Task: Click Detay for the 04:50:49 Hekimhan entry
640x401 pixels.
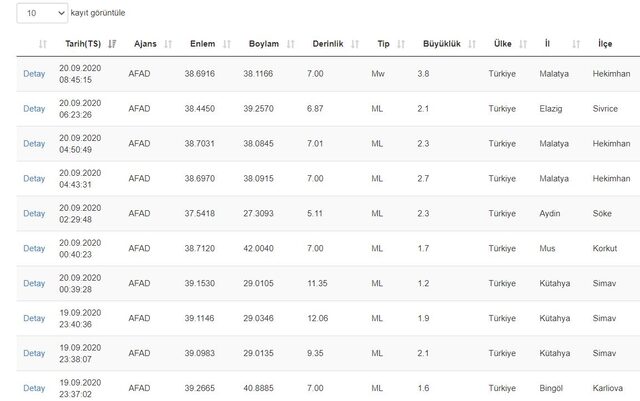Action: click(34, 144)
